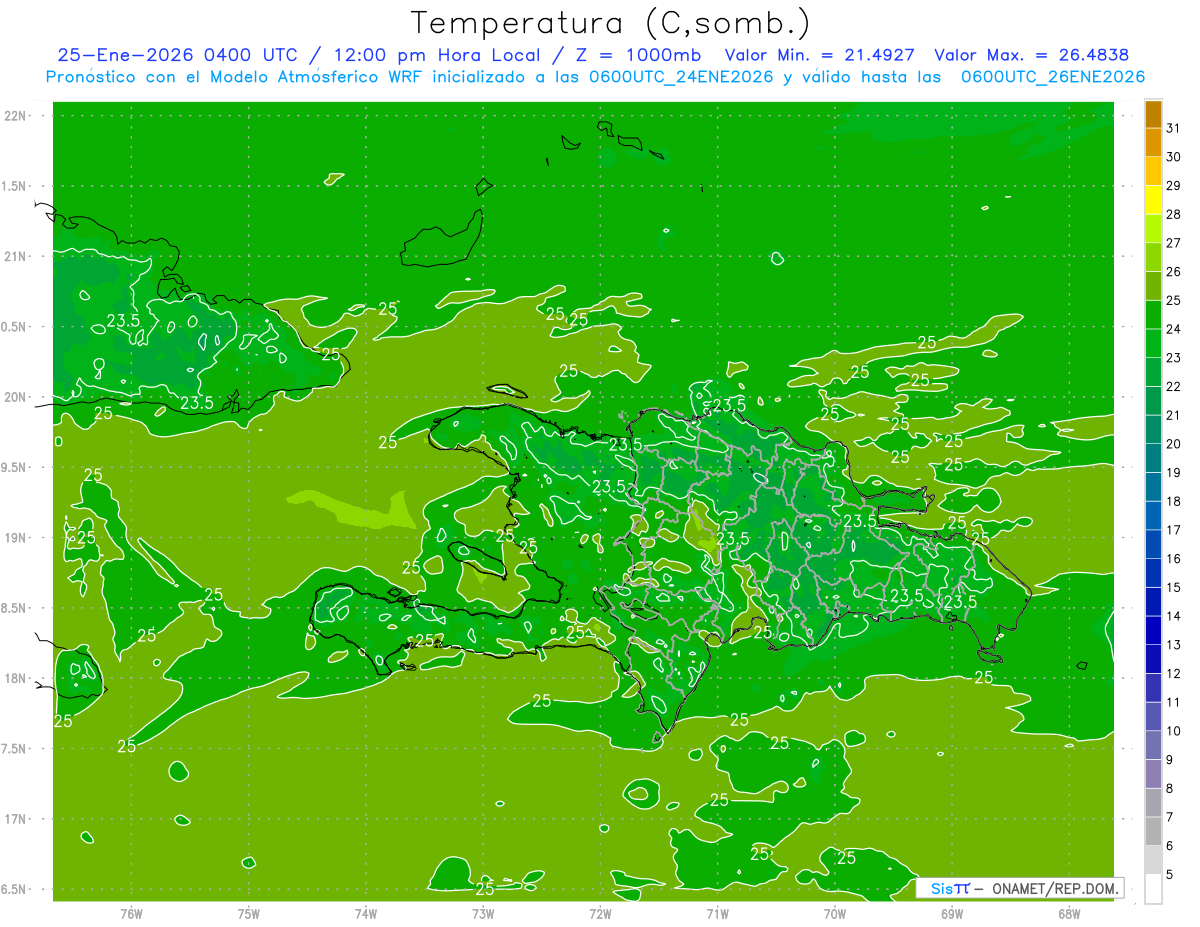
Task: Click the '21N' latitude axis label
Action: pos(15,257)
